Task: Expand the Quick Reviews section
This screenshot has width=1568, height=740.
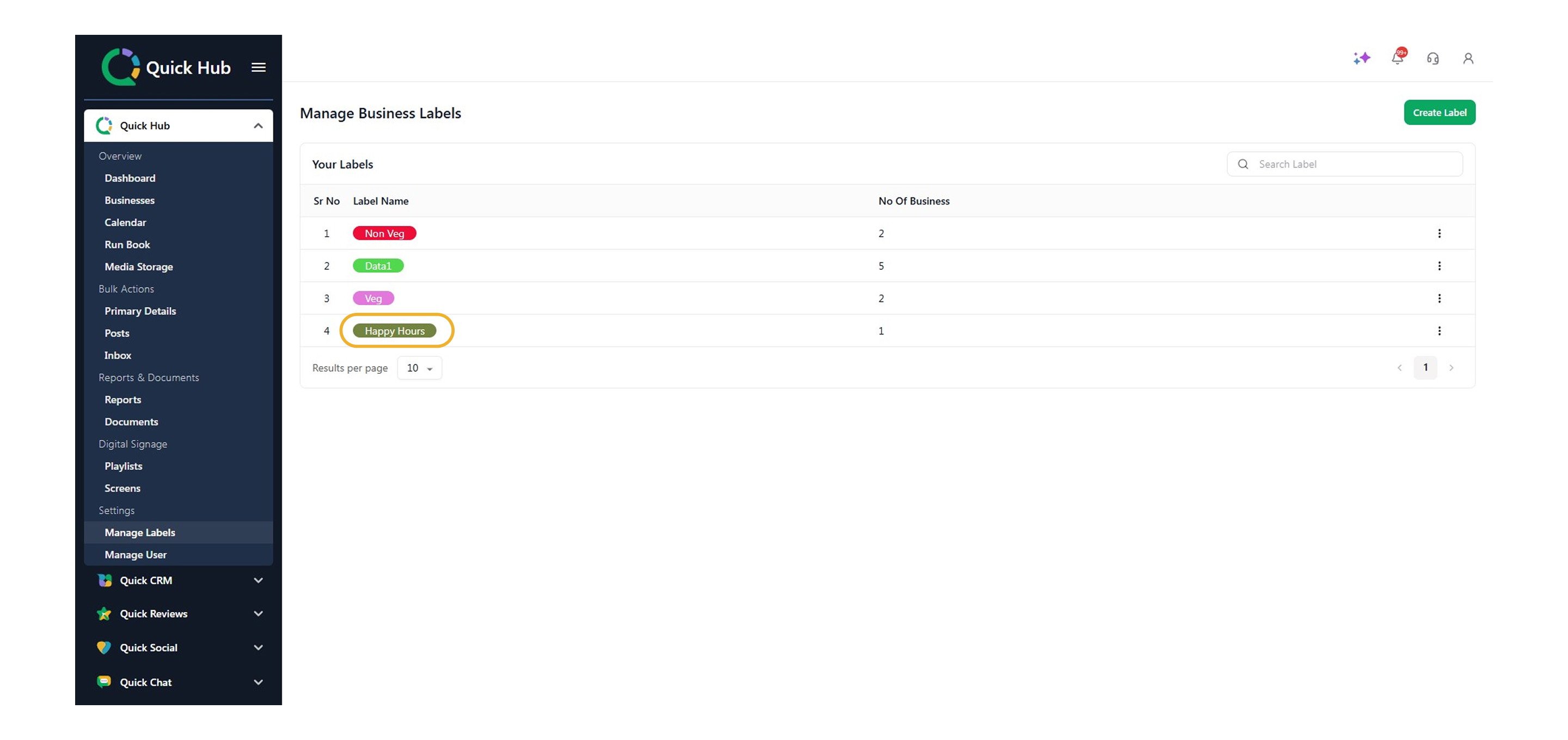Action: 258,613
